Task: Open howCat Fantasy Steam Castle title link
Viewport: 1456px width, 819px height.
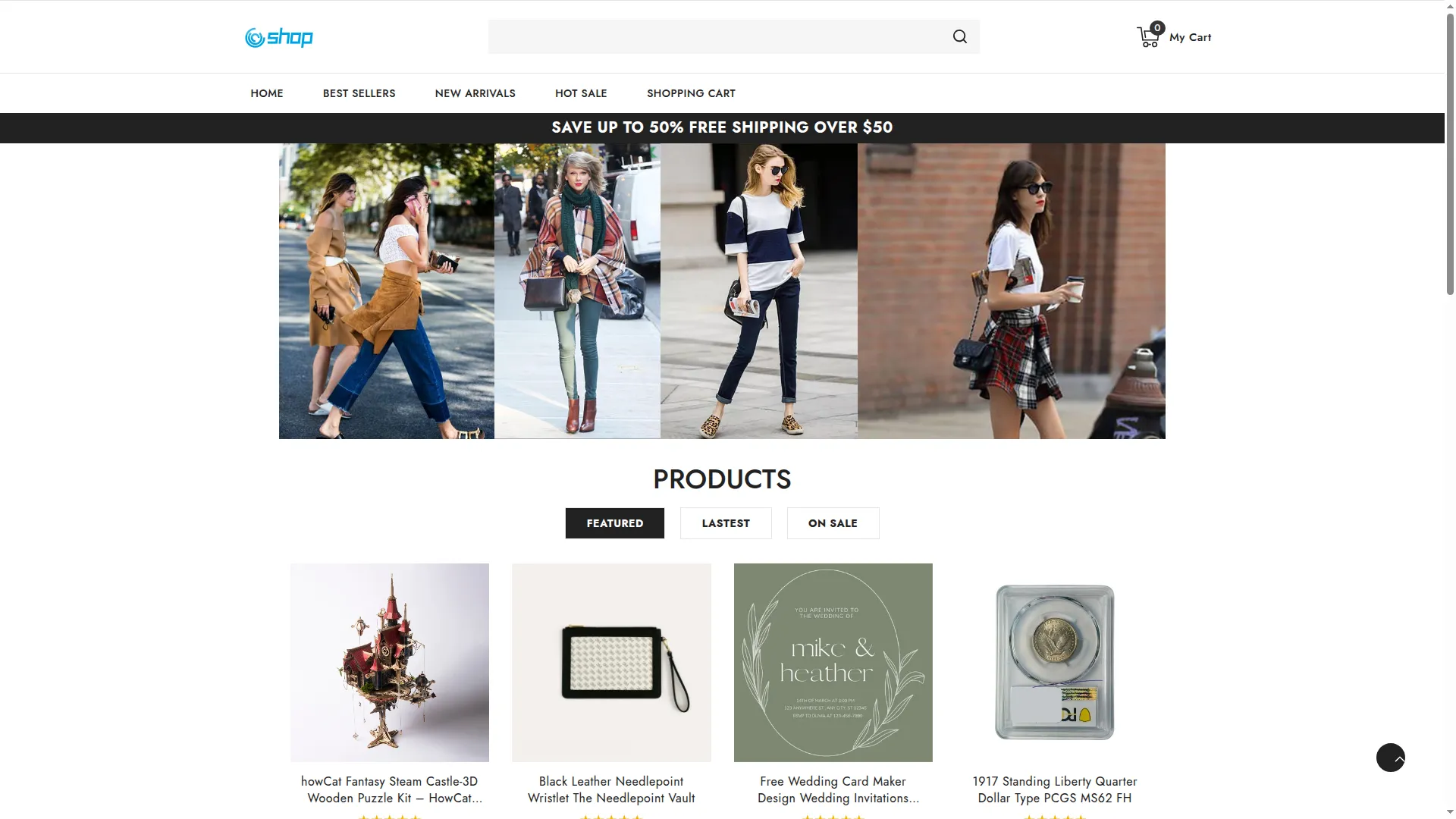Action: [x=390, y=789]
